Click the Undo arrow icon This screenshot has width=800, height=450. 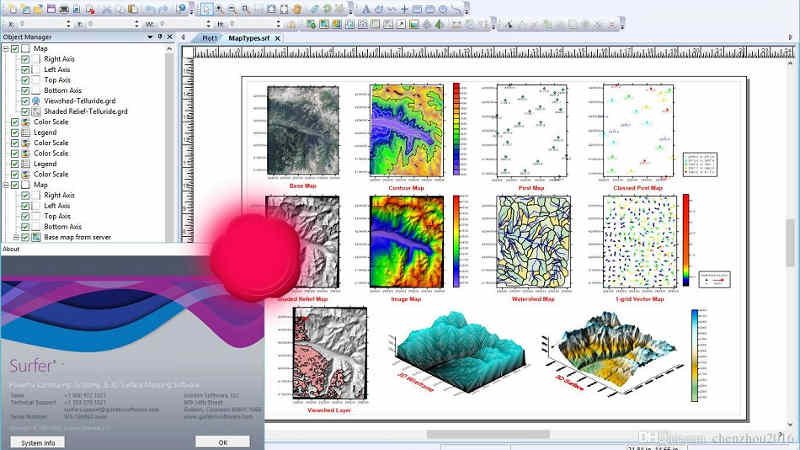click(149, 9)
